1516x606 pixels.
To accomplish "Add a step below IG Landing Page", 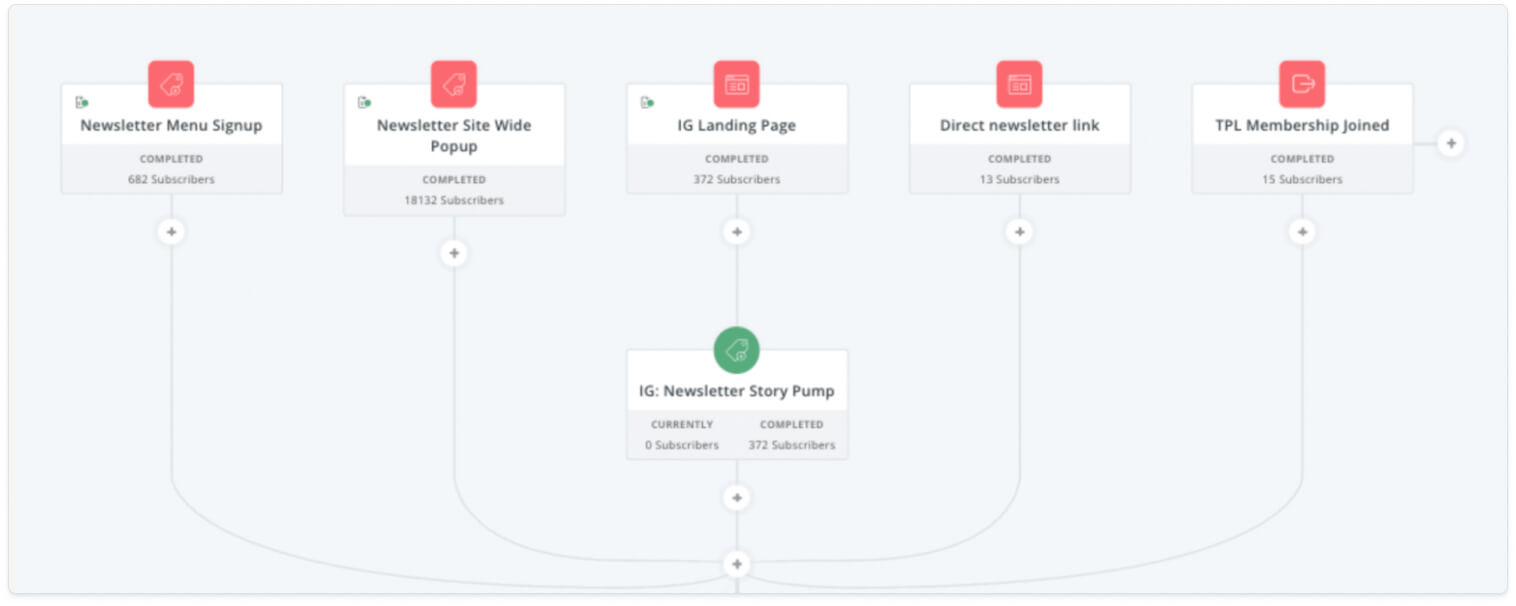I will [x=737, y=231].
